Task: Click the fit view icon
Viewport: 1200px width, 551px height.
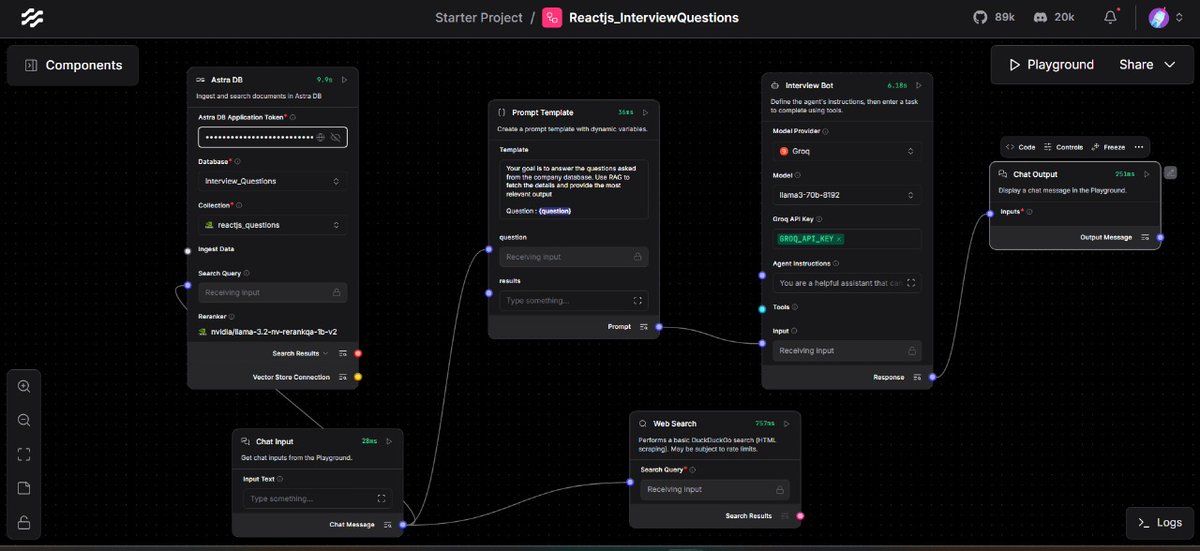Action: (x=24, y=454)
